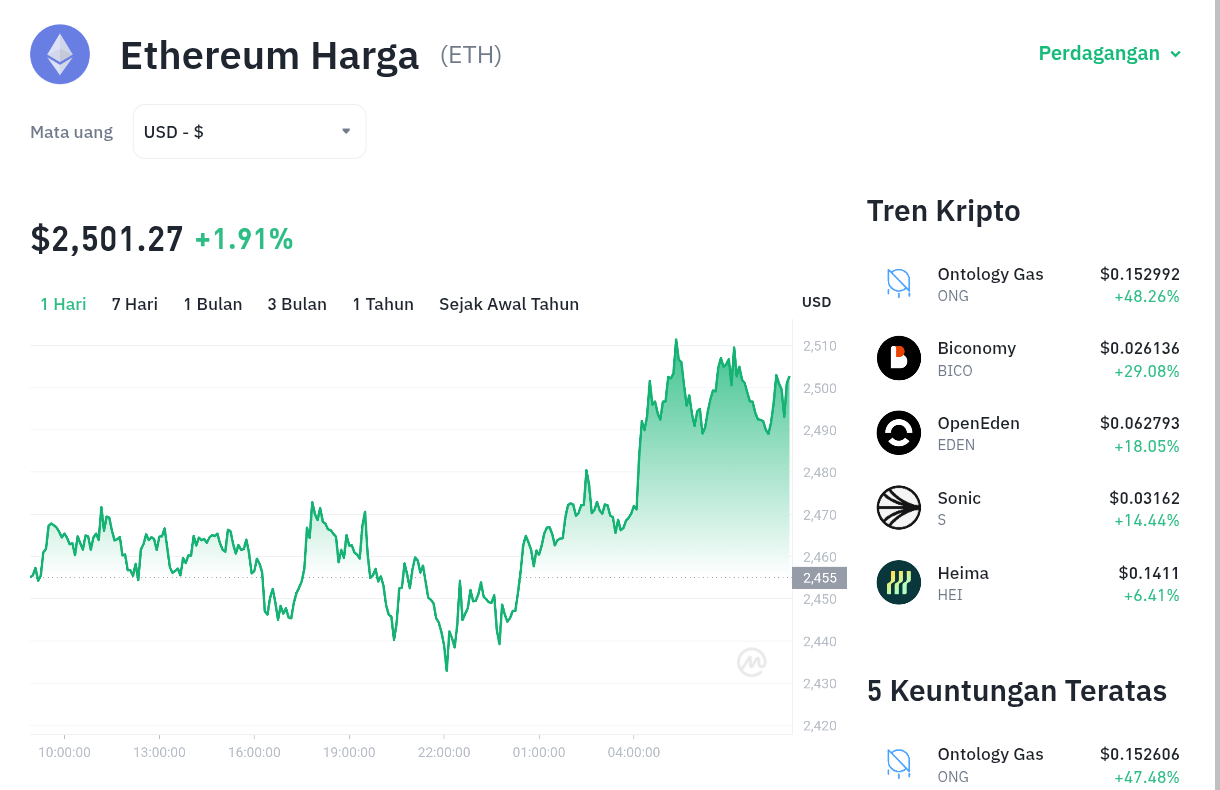Switch chart to 7 Hari
The height and width of the screenshot is (790, 1220).
click(135, 304)
